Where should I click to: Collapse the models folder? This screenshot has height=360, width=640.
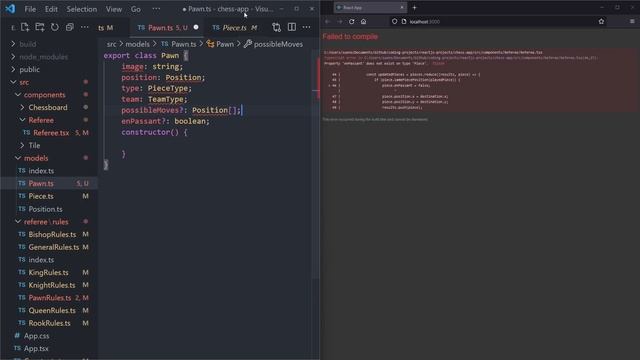pyautogui.click(x=36, y=158)
